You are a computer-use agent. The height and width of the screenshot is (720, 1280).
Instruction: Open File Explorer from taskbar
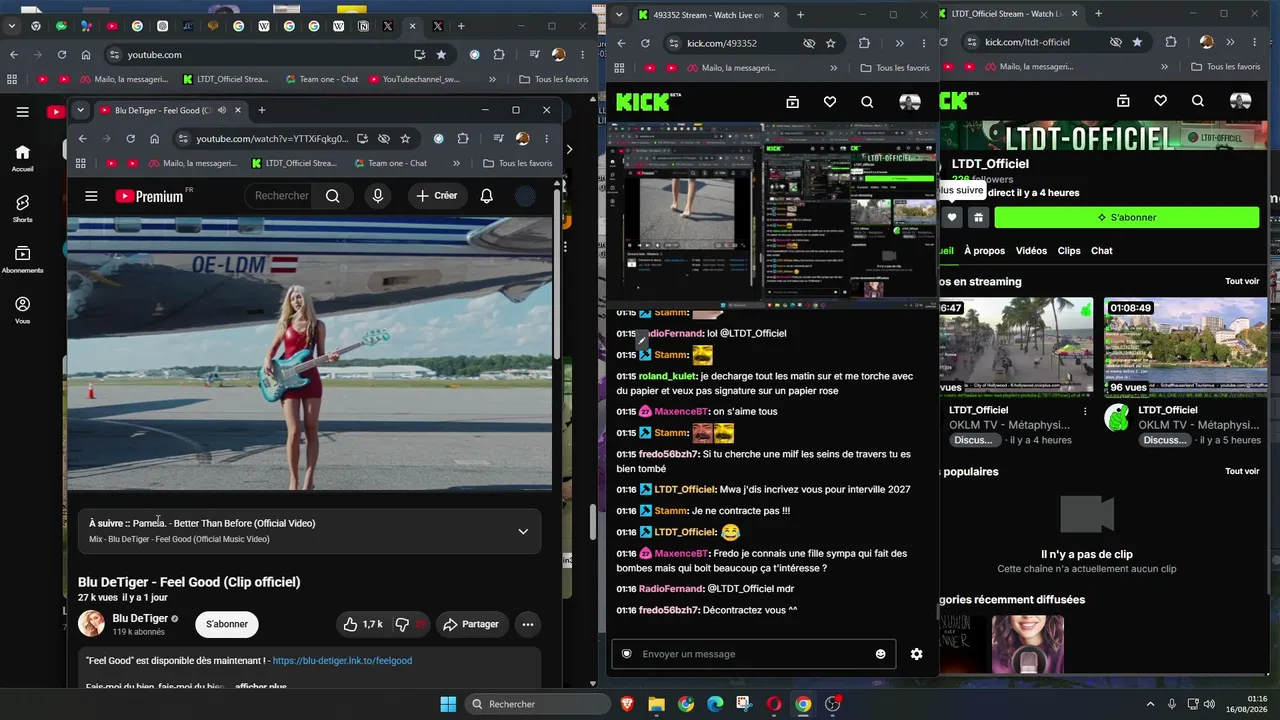[656, 704]
